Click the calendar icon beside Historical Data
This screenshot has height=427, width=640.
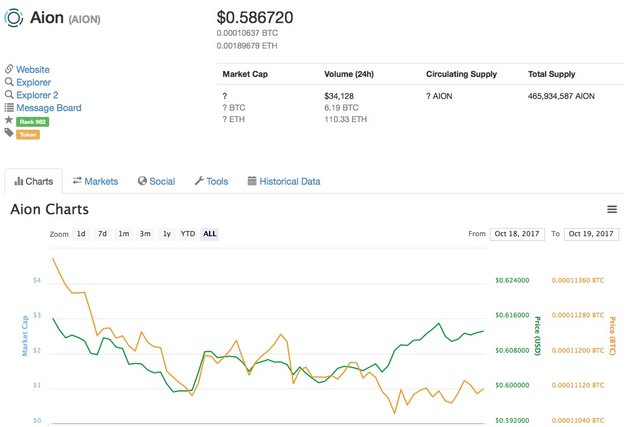[x=252, y=181]
